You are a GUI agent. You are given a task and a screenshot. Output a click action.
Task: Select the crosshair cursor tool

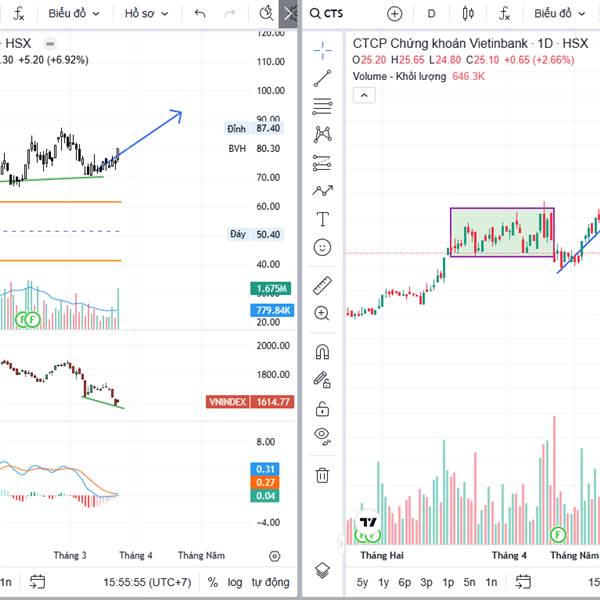(x=322, y=49)
